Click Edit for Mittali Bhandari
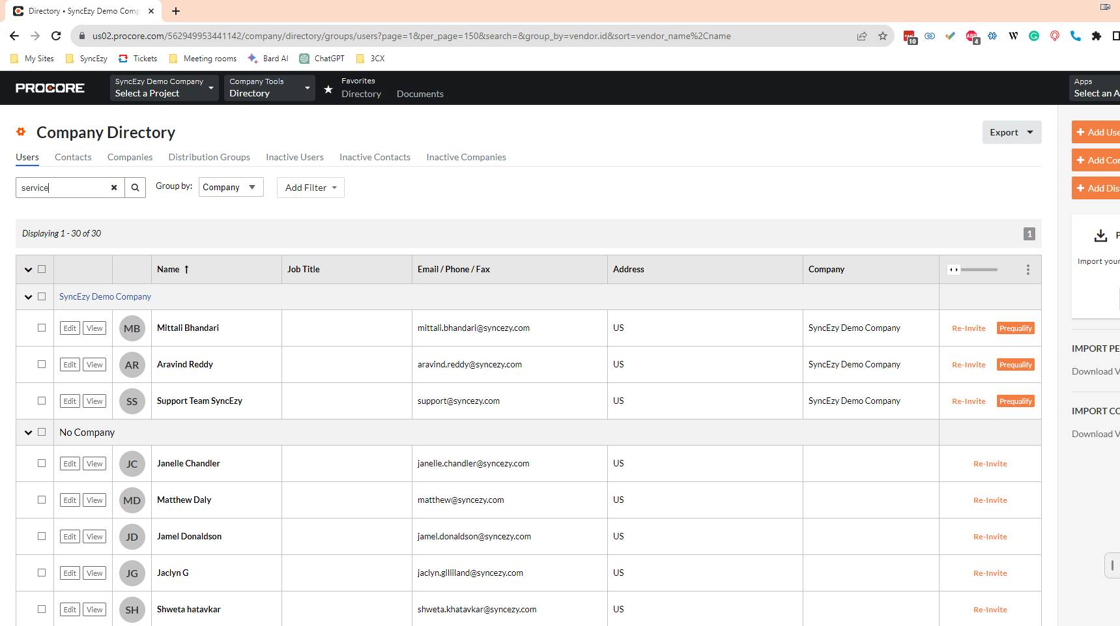The image size is (1120, 626). (x=69, y=328)
